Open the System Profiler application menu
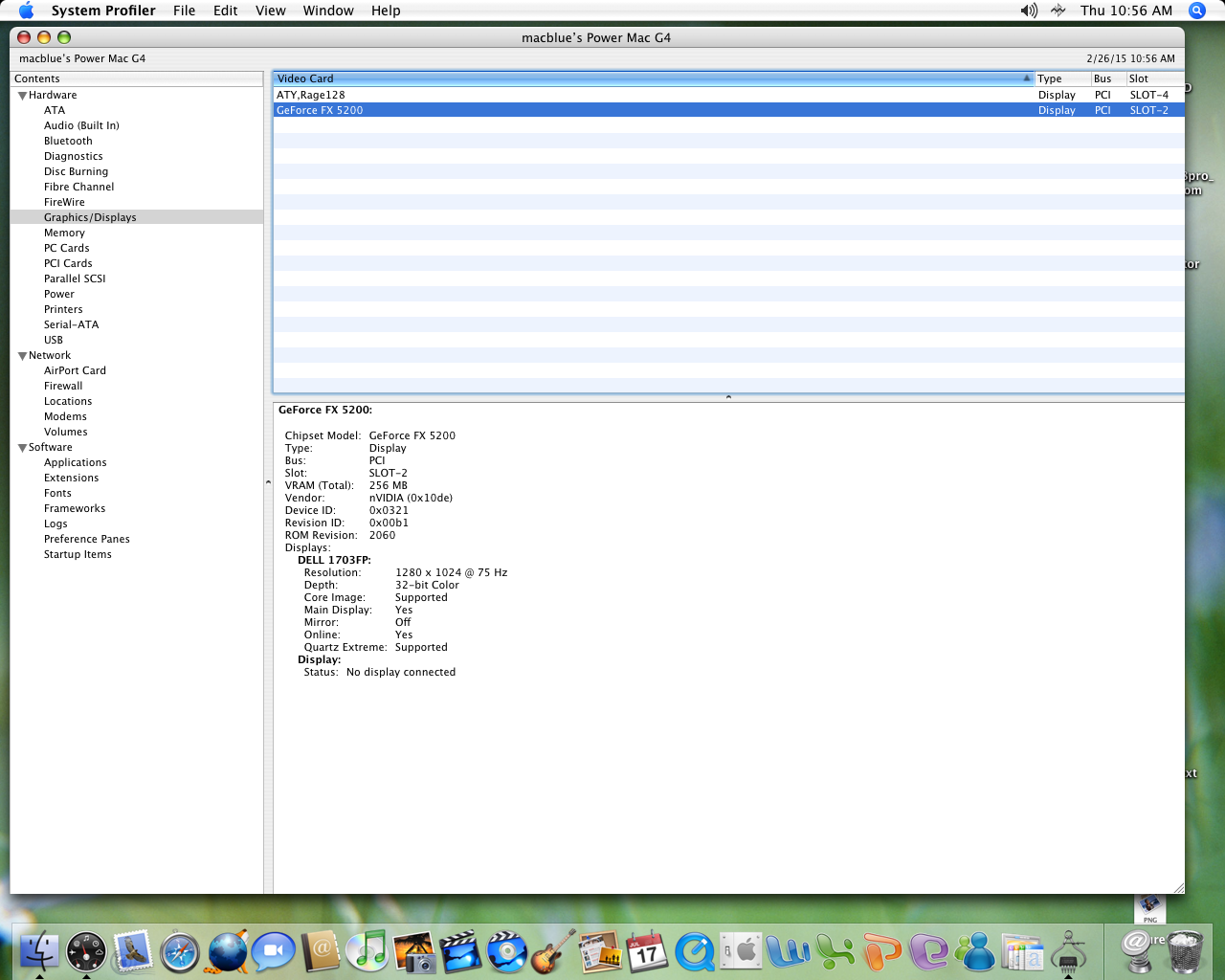The image size is (1225, 980). tap(103, 11)
